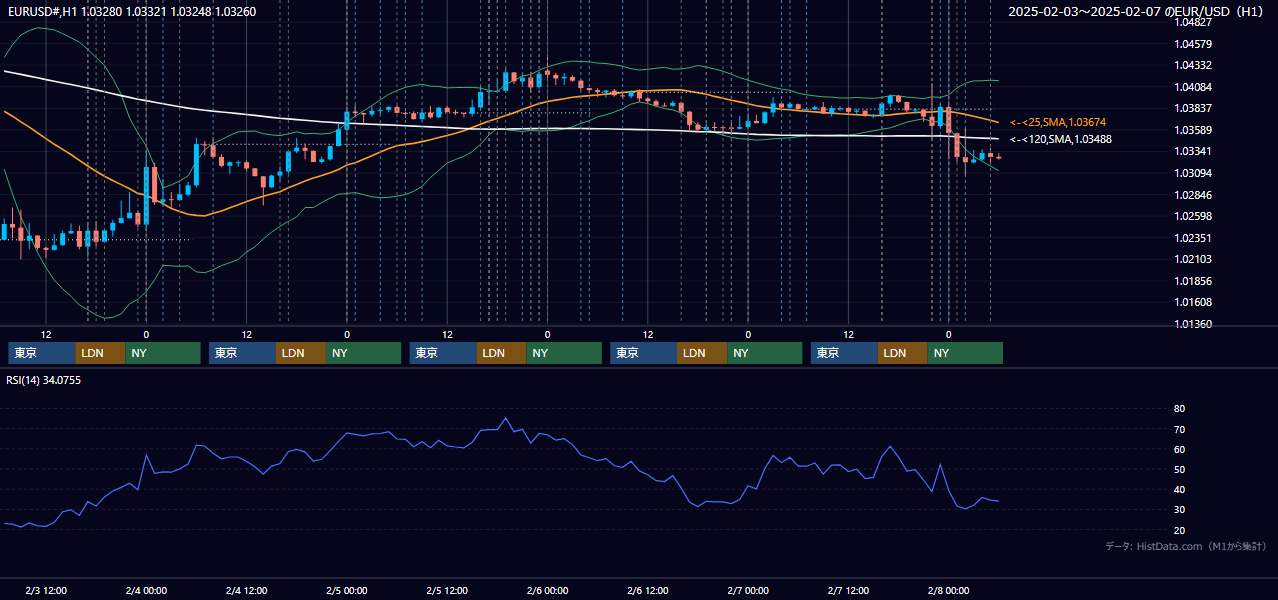1278x600 pixels.
Task: Click the '2/6 00:00' date label
Action: point(547,590)
